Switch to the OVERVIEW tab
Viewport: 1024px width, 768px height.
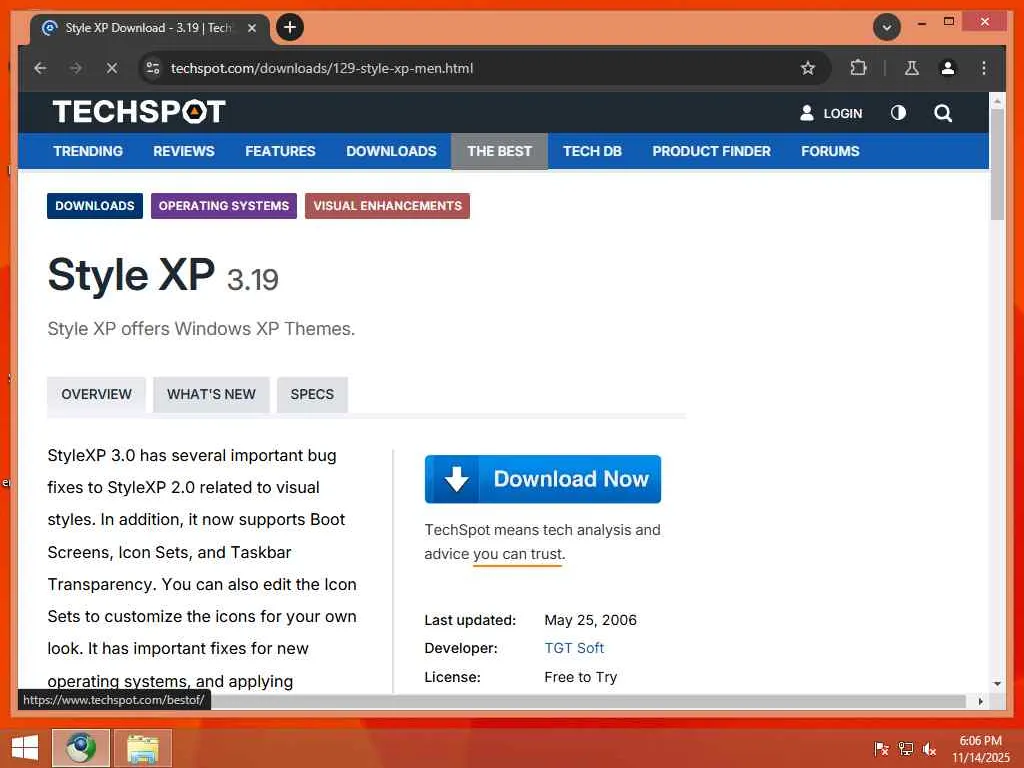tap(97, 394)
